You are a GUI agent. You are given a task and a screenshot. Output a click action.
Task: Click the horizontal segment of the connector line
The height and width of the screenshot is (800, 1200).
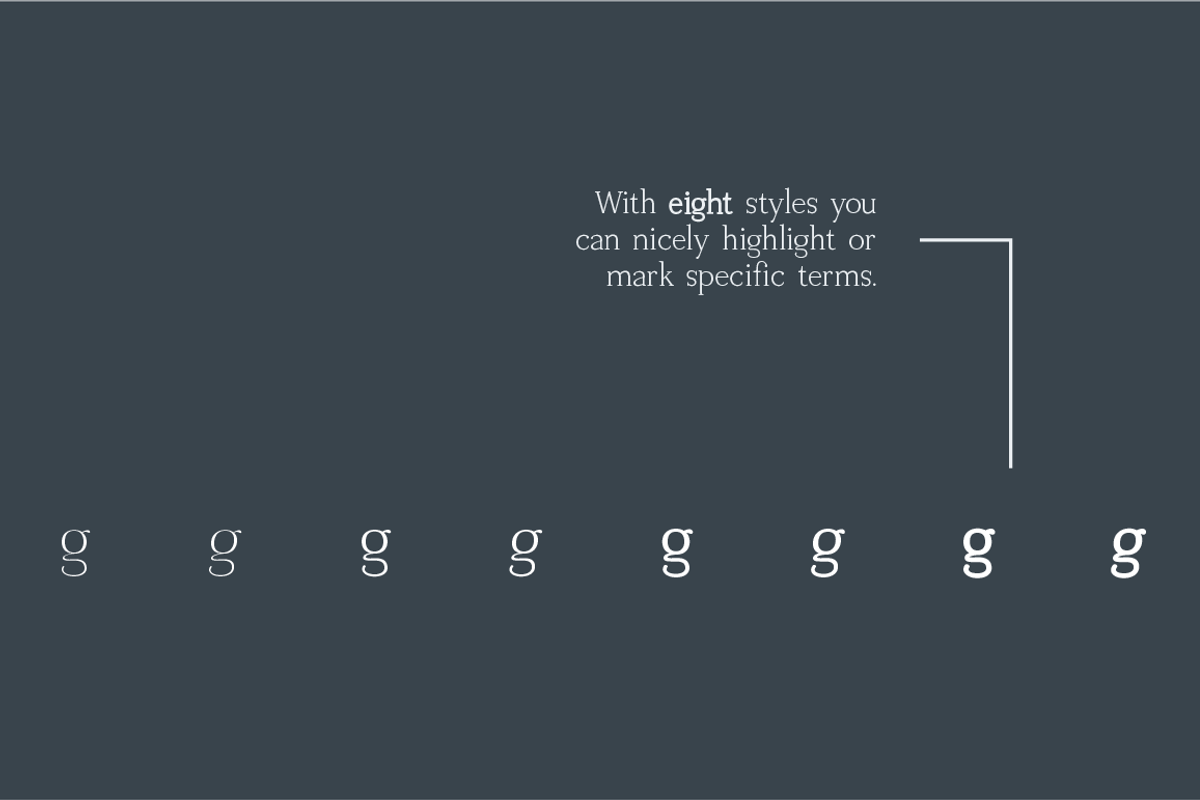[962, 240]
